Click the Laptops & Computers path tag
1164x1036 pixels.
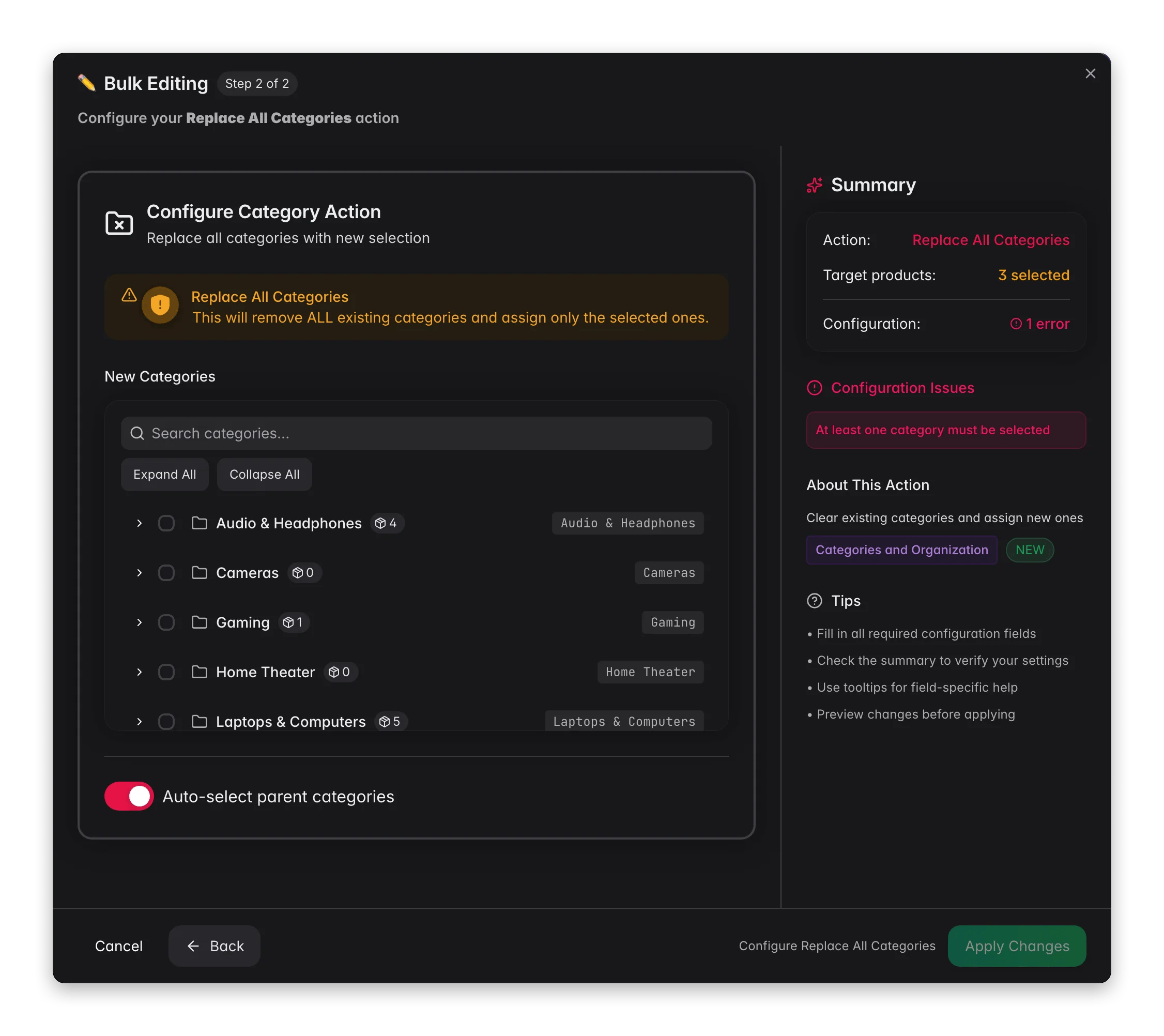(x=624, y=721)
